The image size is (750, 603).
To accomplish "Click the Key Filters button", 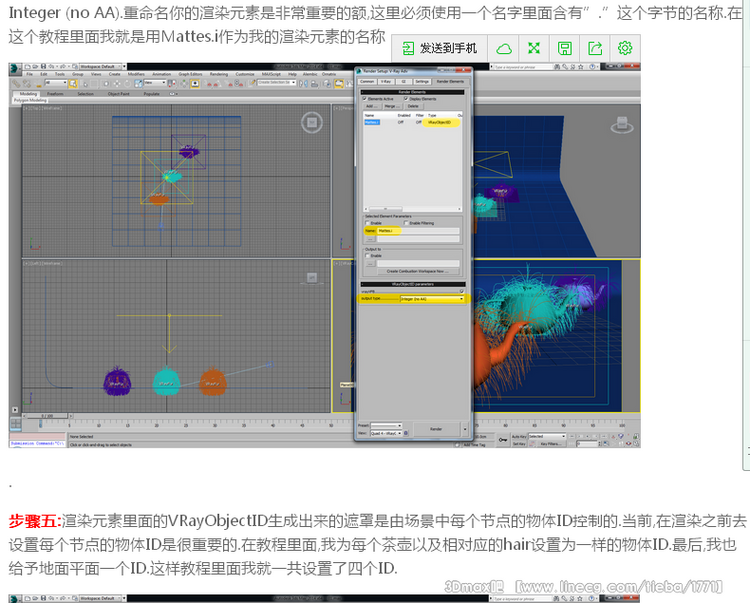I will pyautogui.click(x=550, y=444).
